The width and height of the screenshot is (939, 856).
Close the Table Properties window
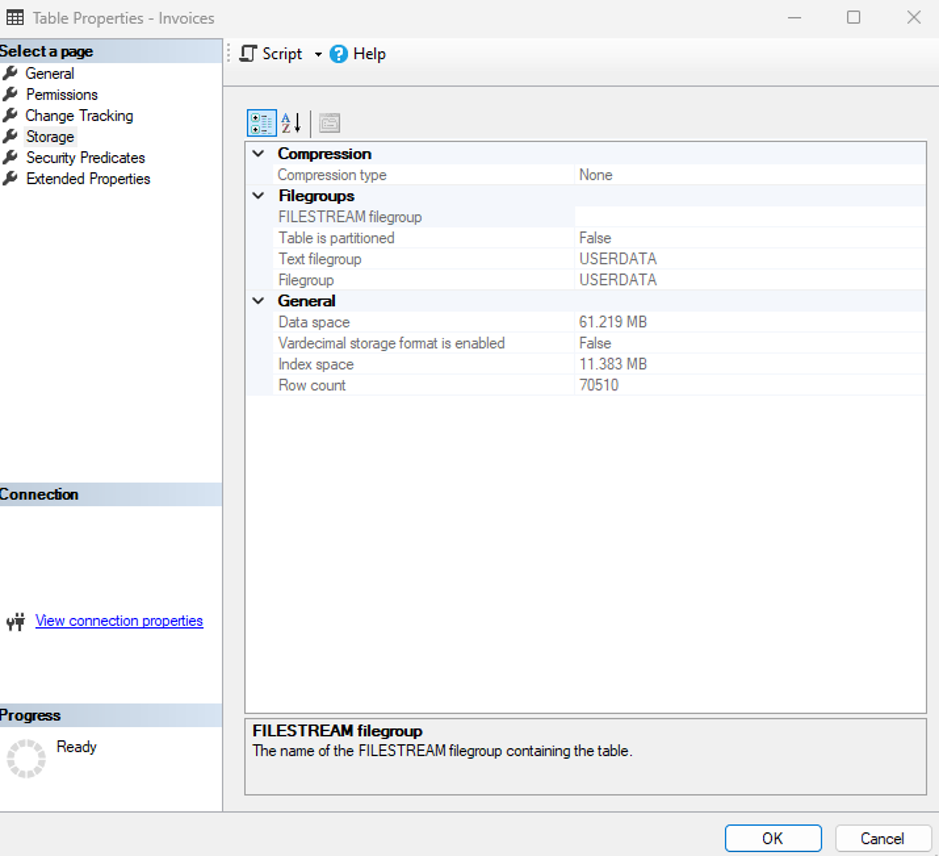pyautogui.click(x=913, y=17)
